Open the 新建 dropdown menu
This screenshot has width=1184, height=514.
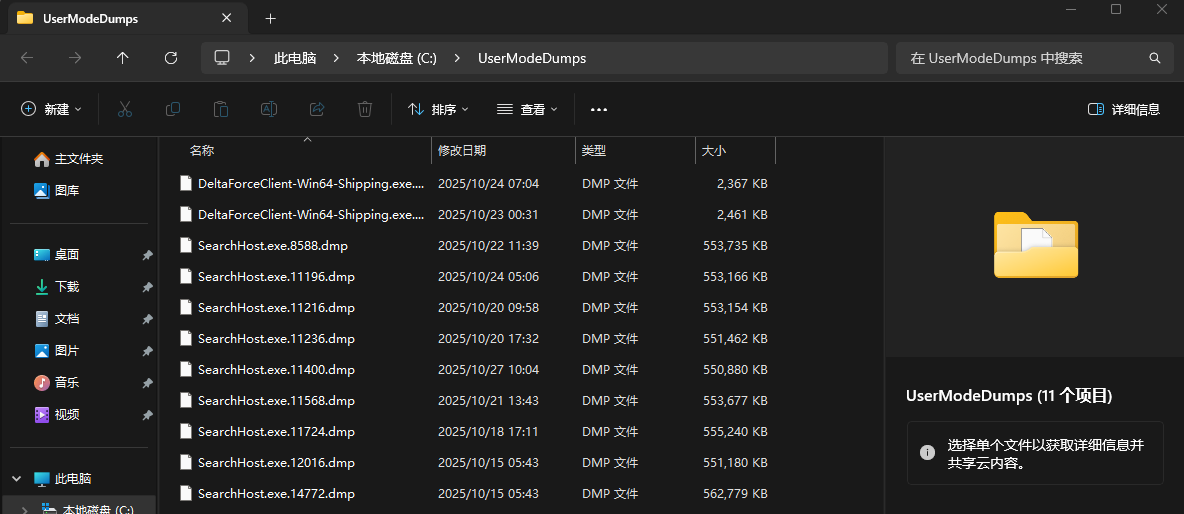coord(51,109)
